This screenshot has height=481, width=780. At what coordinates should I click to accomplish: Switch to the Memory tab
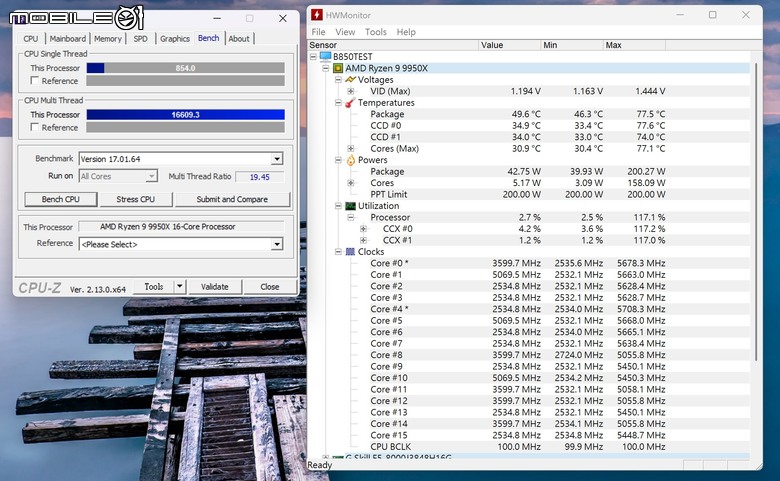107,38
